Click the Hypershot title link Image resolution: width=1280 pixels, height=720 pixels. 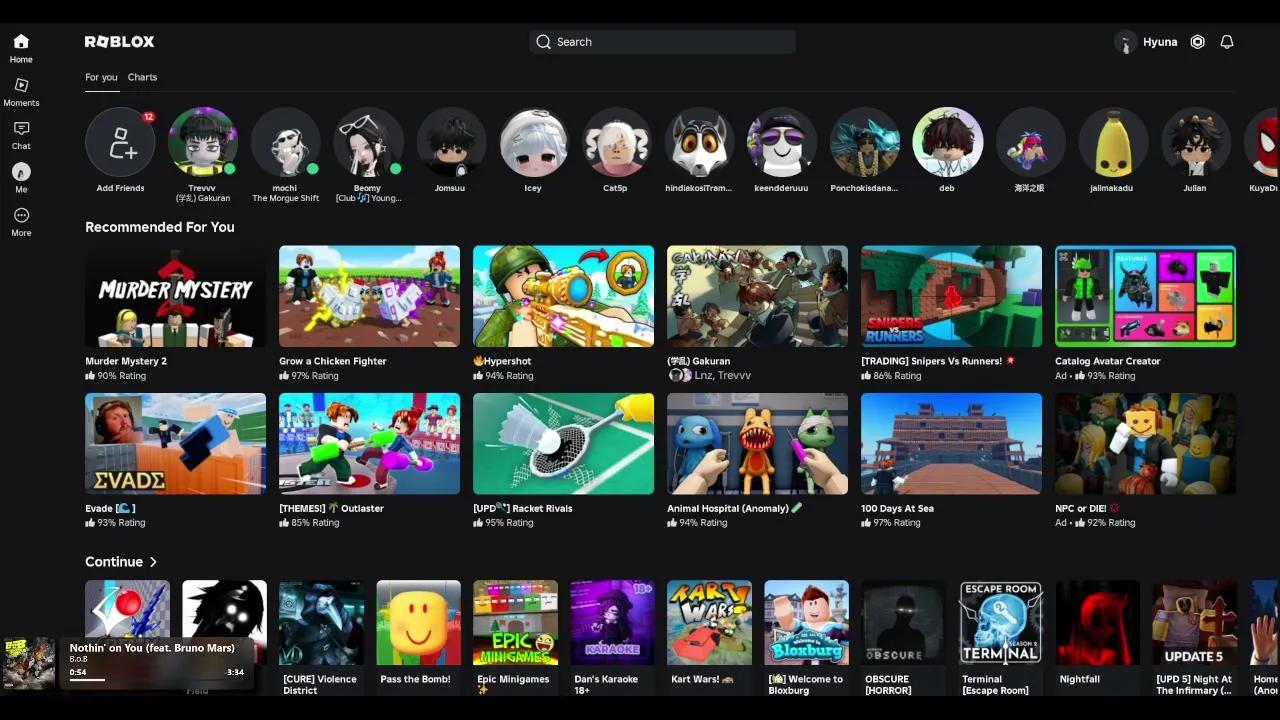502,361
